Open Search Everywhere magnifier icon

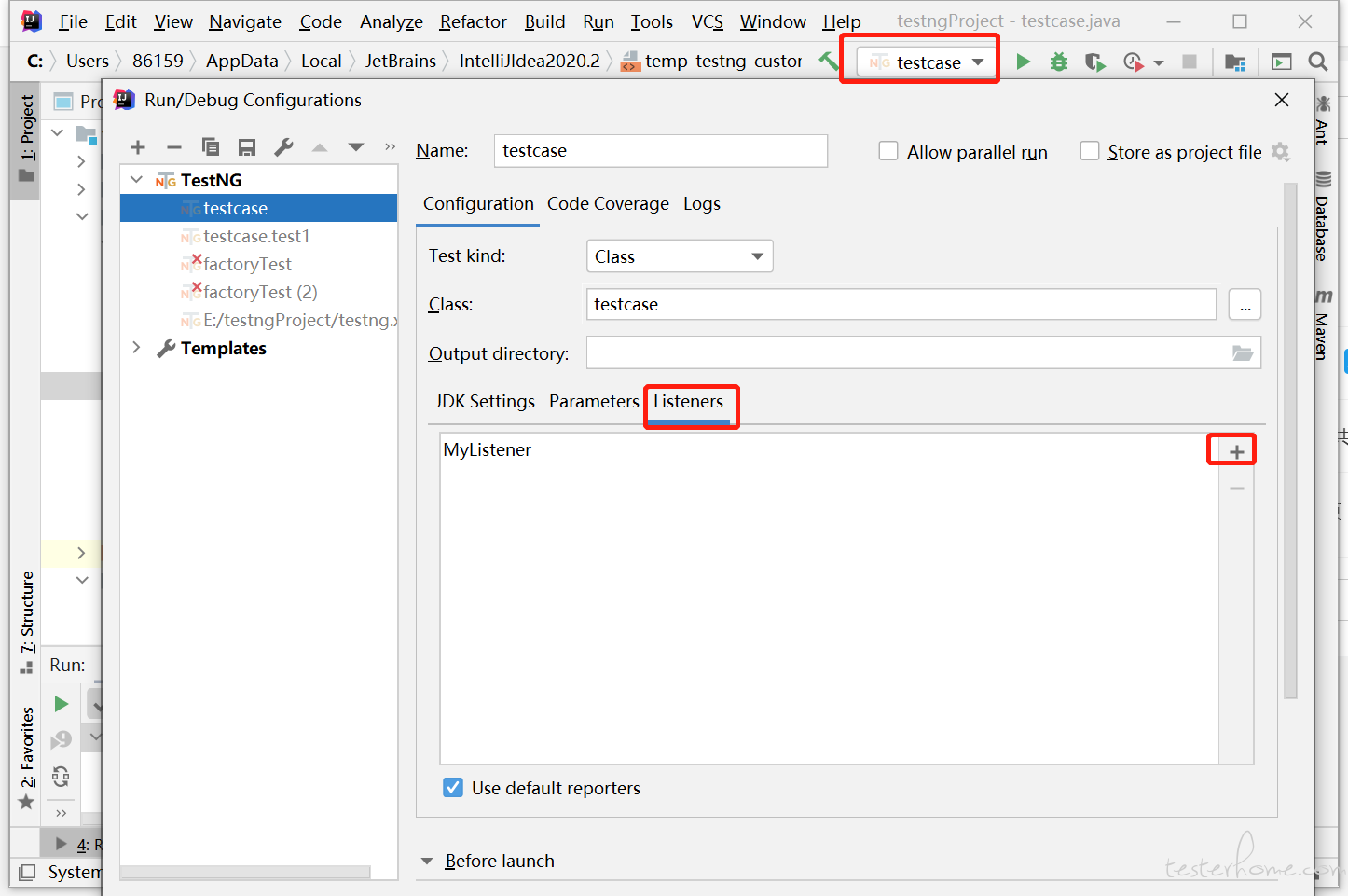[1317, 62]
